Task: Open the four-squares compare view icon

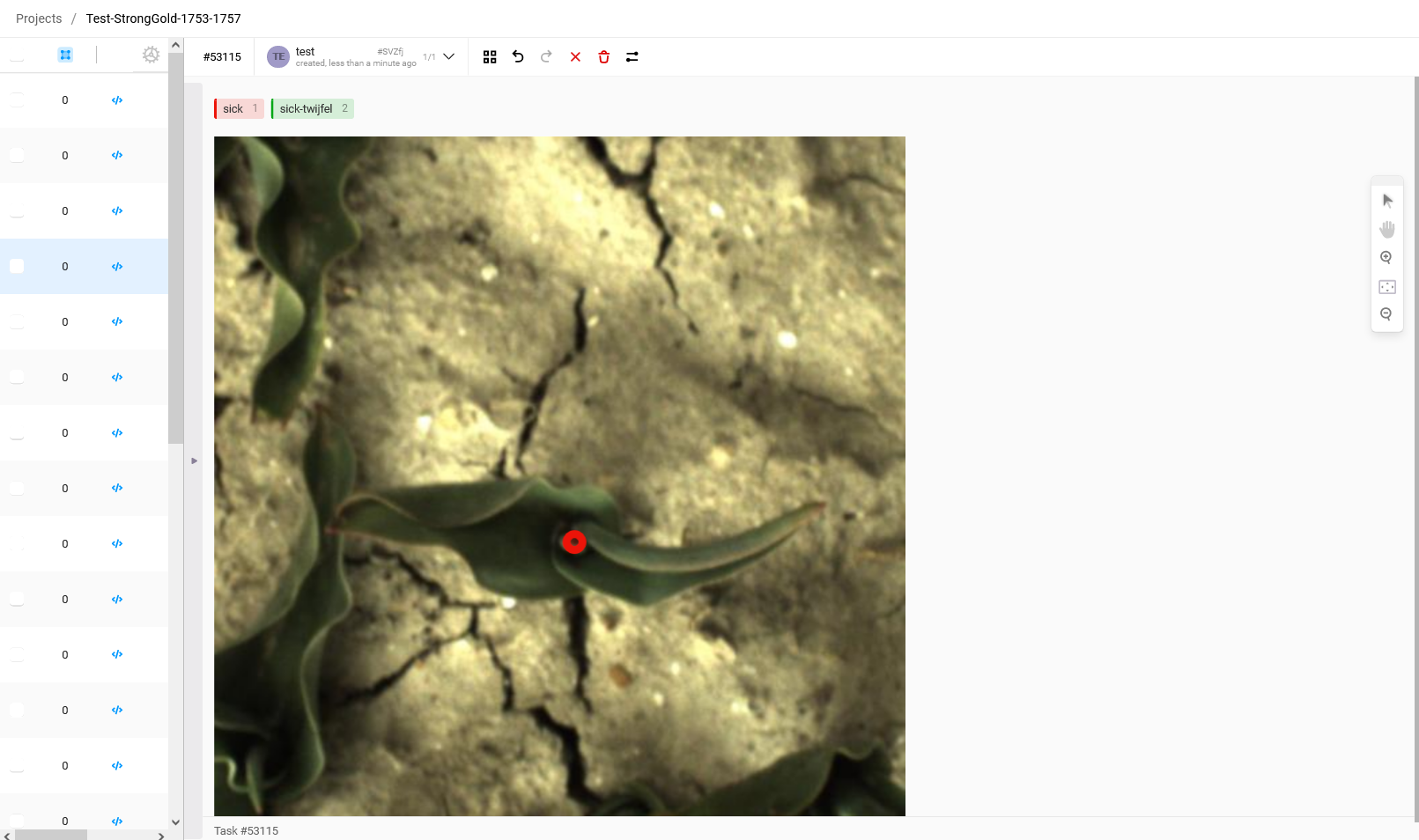Action: coord(490,57)
